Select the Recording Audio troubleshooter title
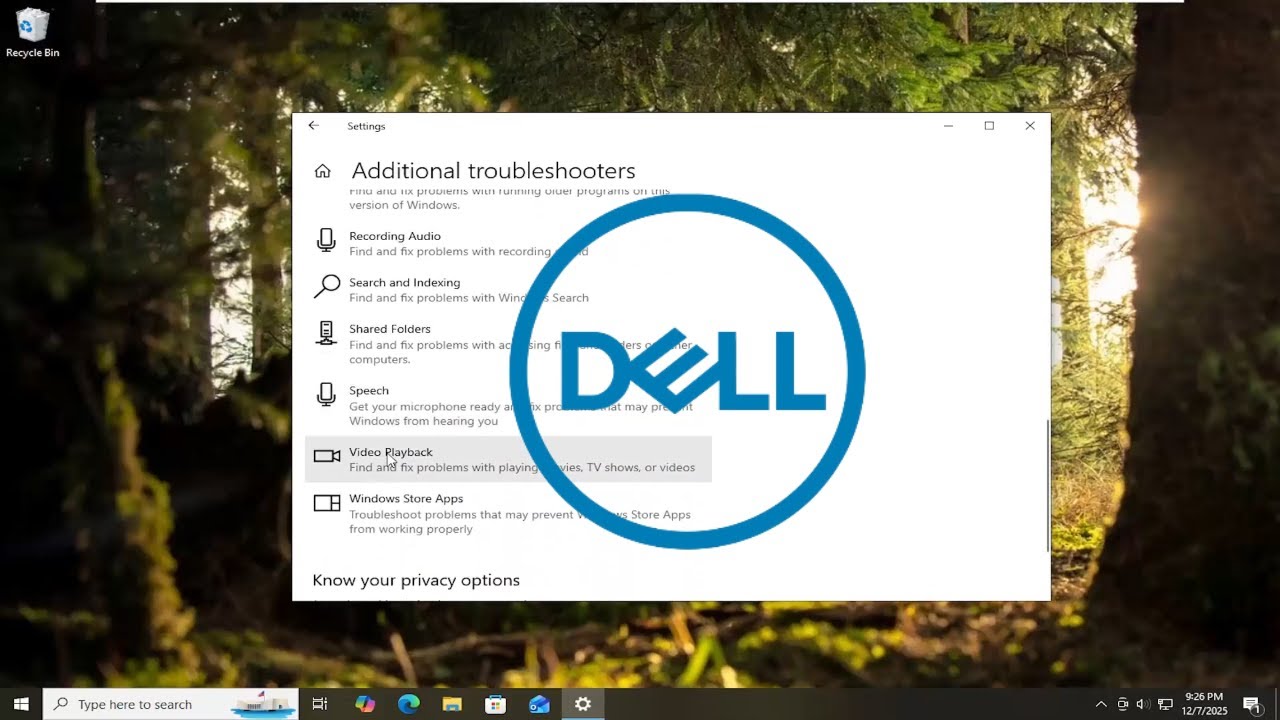The height and width of the screenshot is (720, 1280). (395, 236)
